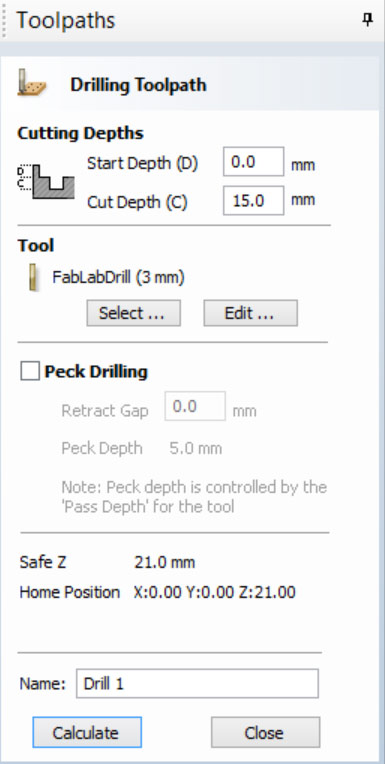Viewport: 385px width, 764px height.
Task: Close the Drilling Toolpath form
Action: pos(266,732)
